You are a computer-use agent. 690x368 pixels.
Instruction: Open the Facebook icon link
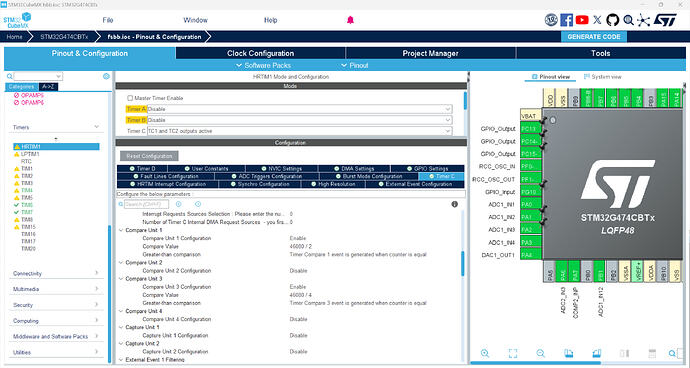pyautogui.click(x=566, y=20)
